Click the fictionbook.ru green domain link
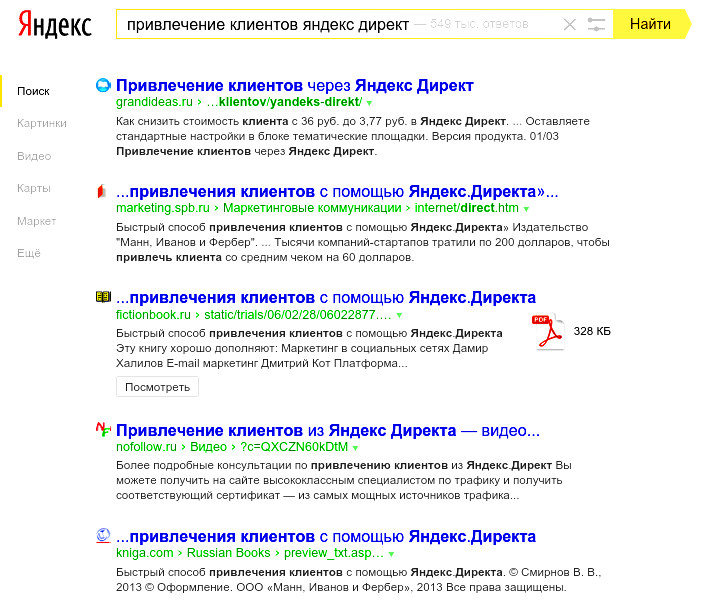 (x=153, y=315)
